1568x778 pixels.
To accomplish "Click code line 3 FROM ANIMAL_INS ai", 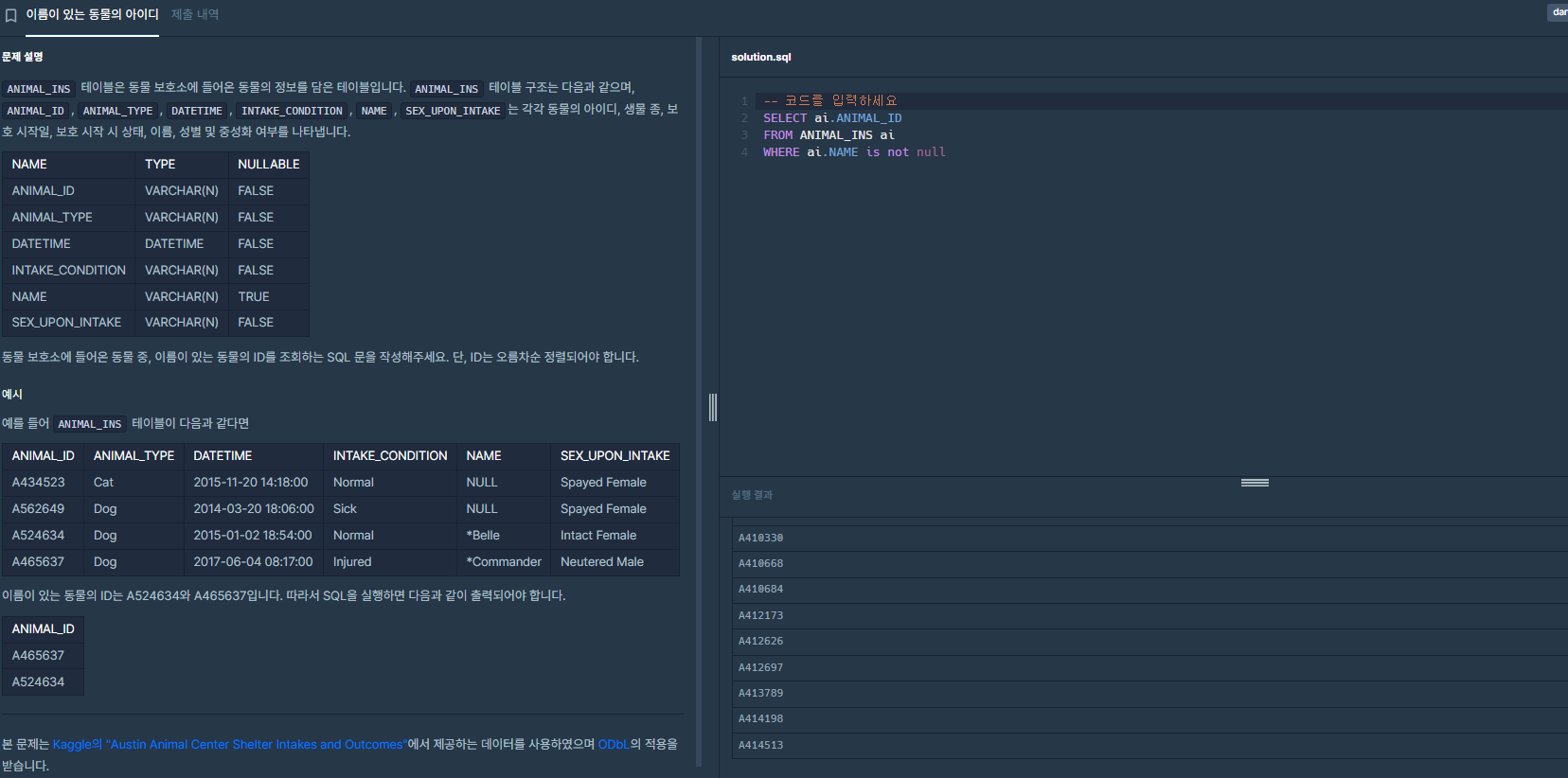I will (829, 135).
